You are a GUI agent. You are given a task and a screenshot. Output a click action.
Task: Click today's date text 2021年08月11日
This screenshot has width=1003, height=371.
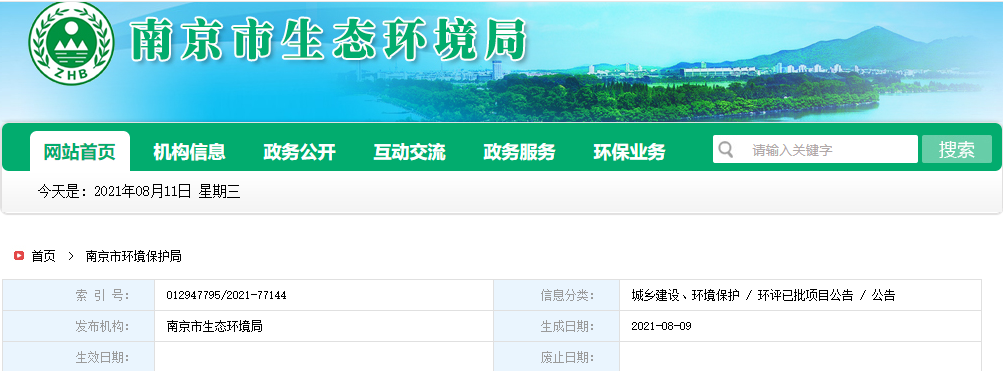(143, 191)
